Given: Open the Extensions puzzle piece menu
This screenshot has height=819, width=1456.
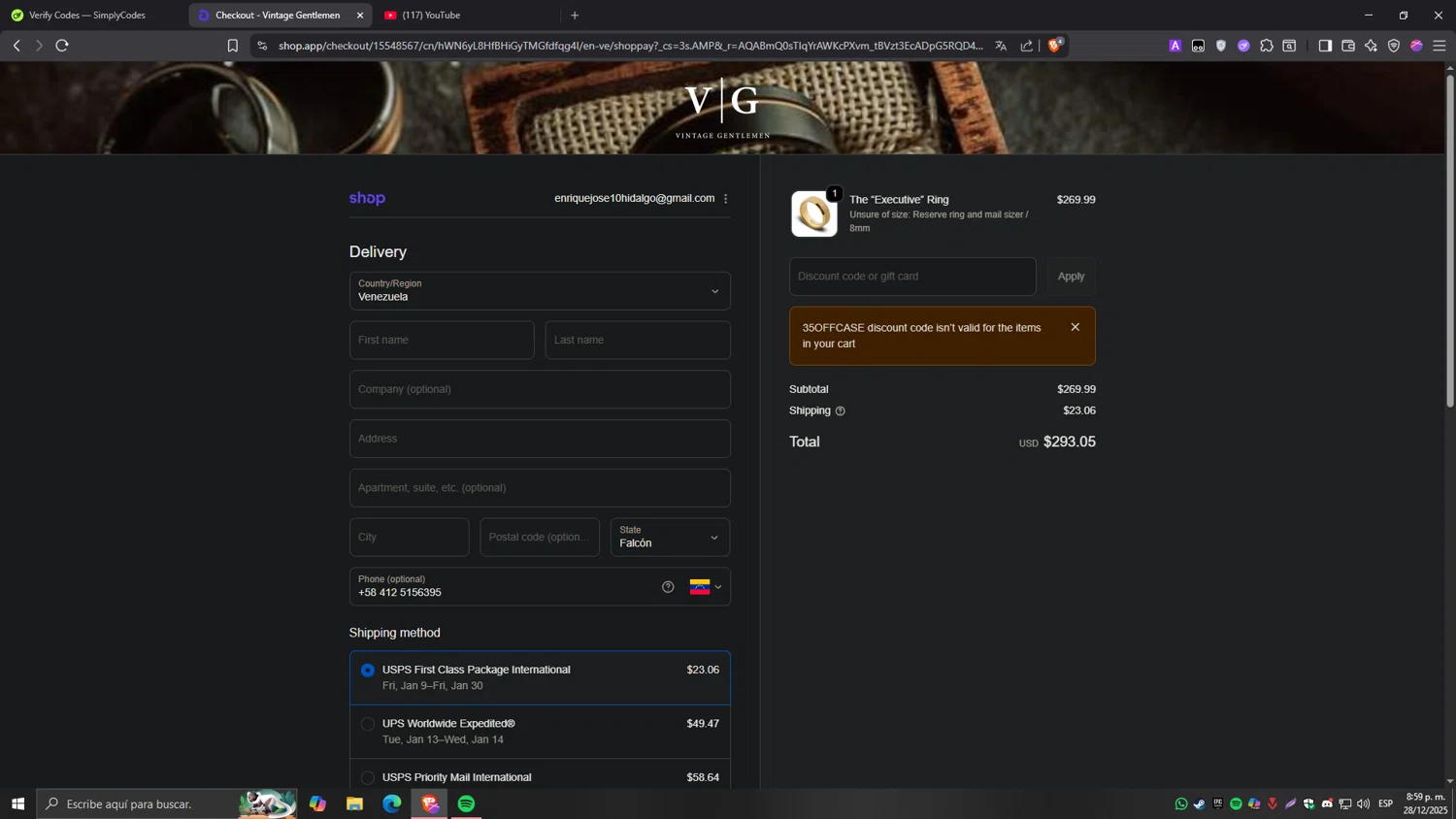Looking at the screenshot, I should point(1267,46).
